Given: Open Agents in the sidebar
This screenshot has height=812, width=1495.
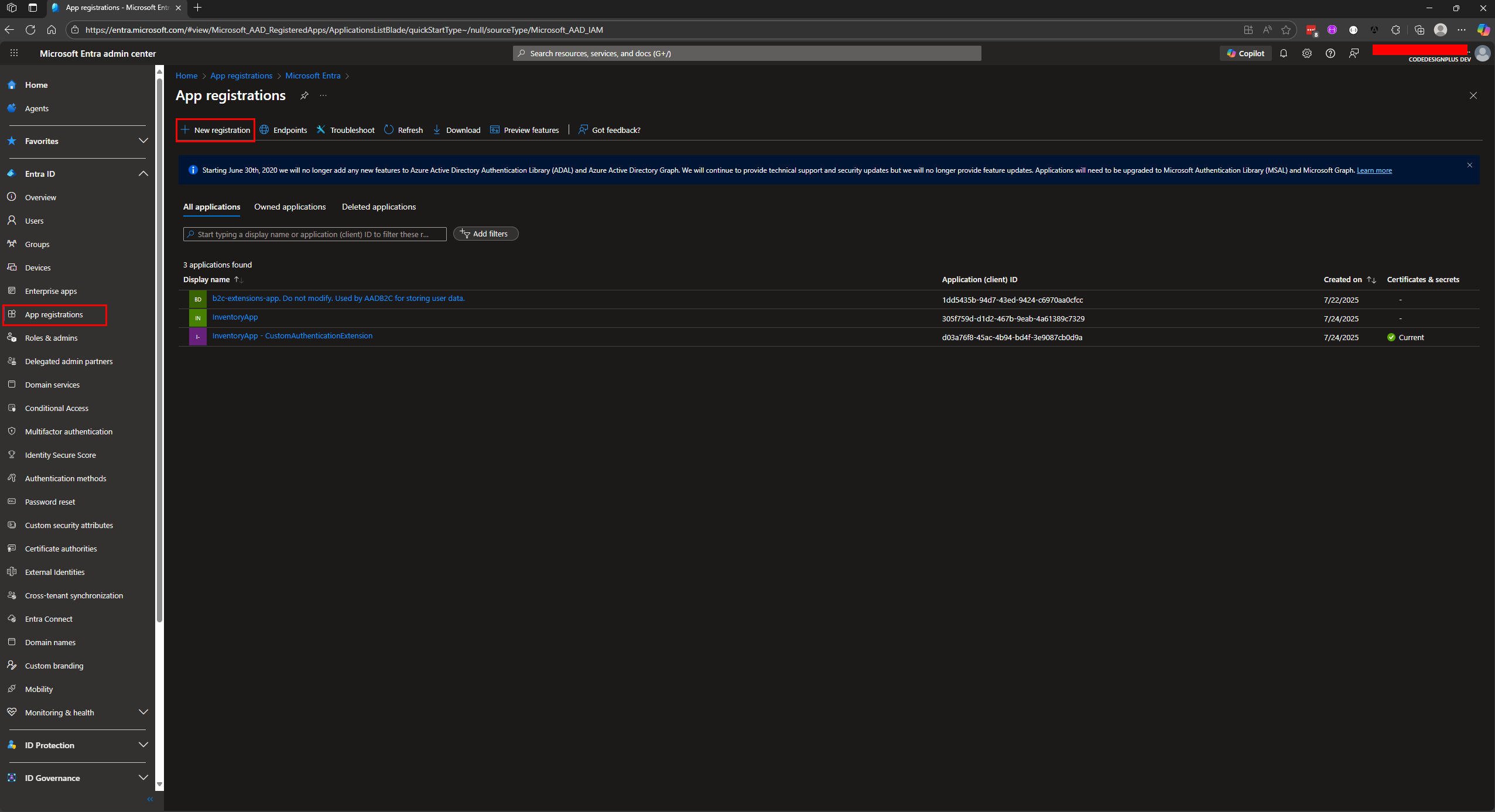Looking at the screenshot, I should coord(36,108).
